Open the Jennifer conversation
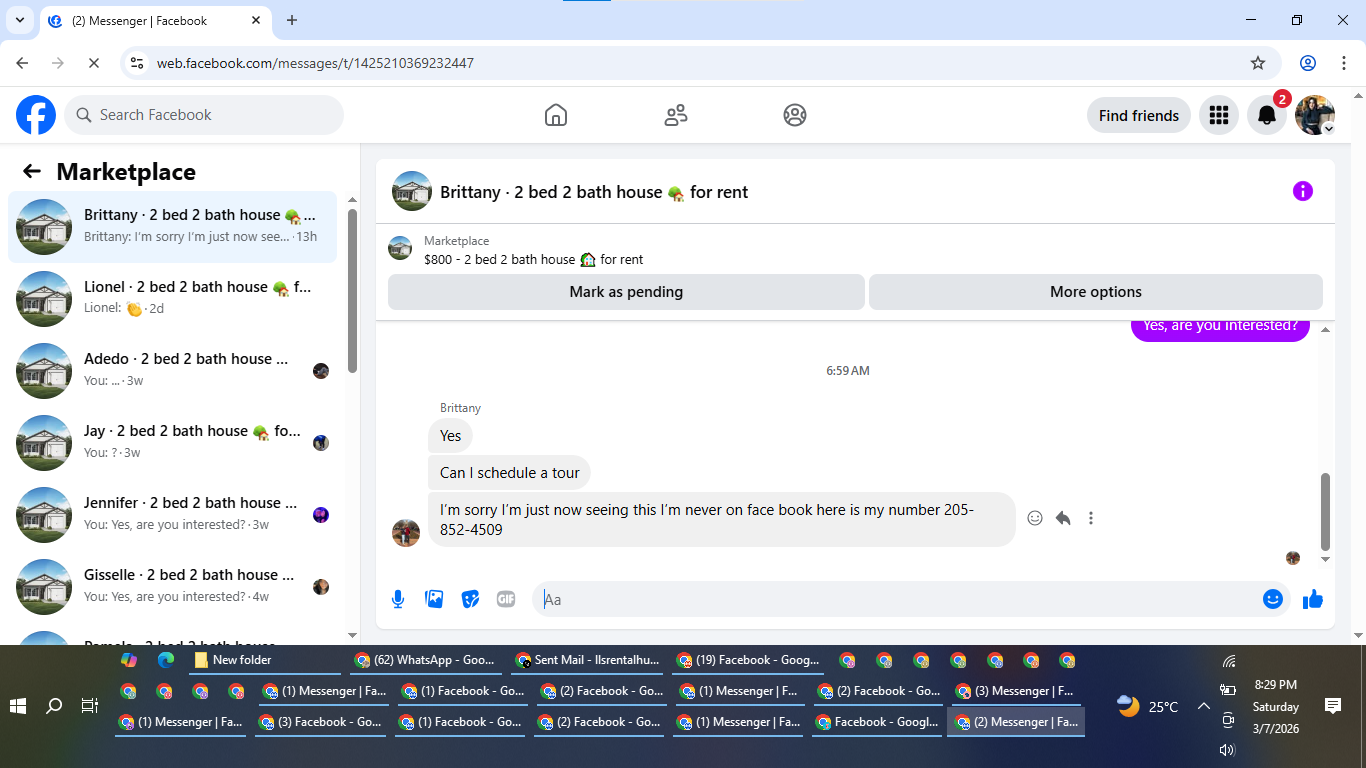 tap(172, 515)
